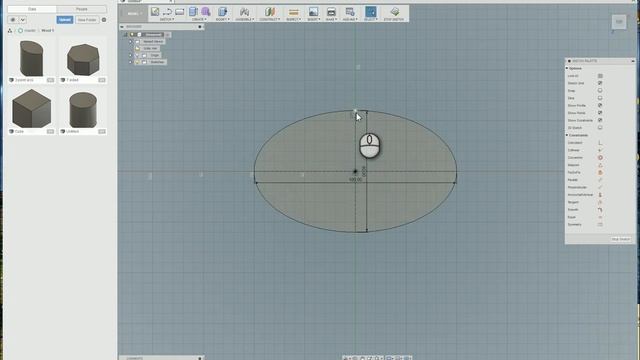
Task: Apply the Symmetry constraint icon
Action: tap(600, 224)
